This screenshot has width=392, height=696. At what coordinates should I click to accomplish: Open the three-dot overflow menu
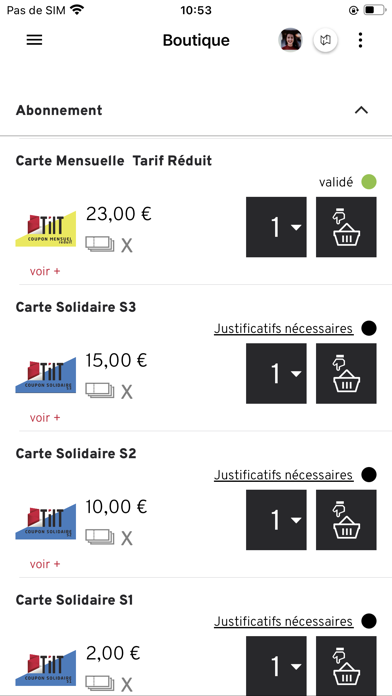pyautogui.click(x=360, y=40)
